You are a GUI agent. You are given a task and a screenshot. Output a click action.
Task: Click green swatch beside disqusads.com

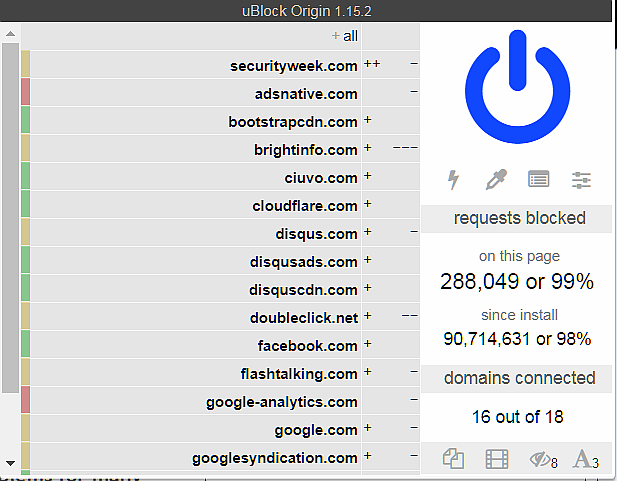point(26,260)
